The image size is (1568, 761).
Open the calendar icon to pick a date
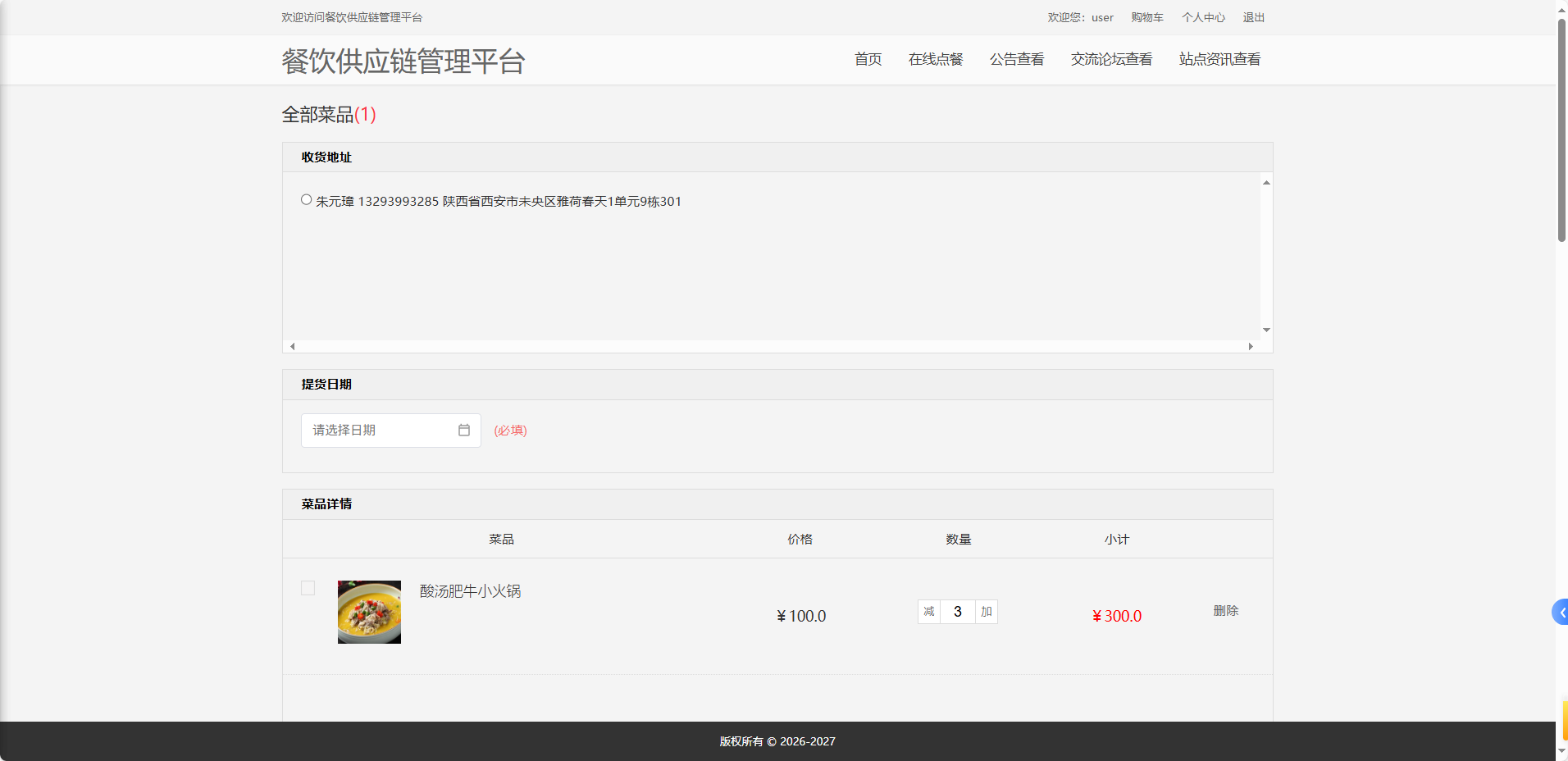tap(463, 430)
